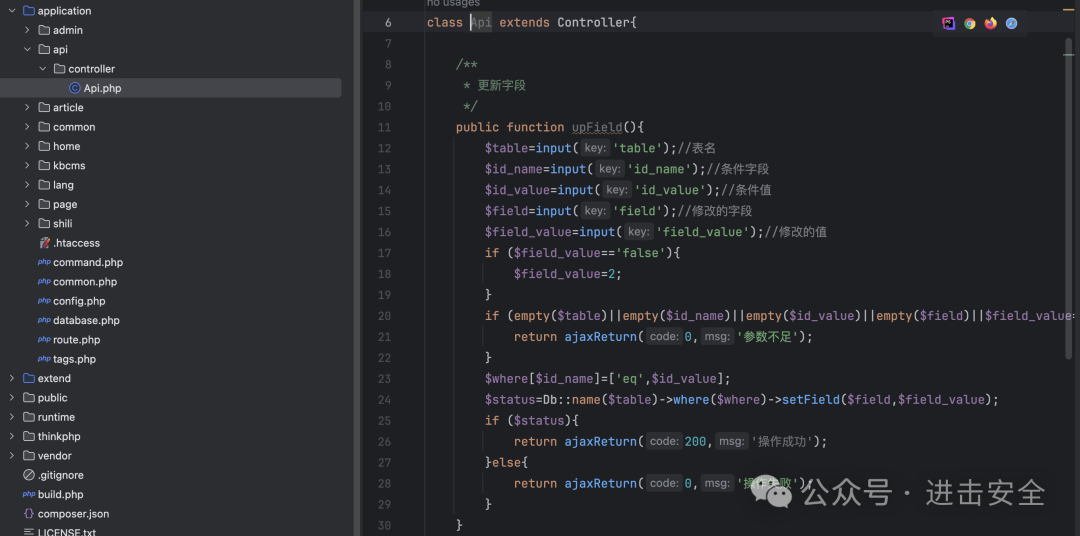This screenshot has height=536, width=1080.
Task: Click the setField method call
Action: tap(811, 400)
